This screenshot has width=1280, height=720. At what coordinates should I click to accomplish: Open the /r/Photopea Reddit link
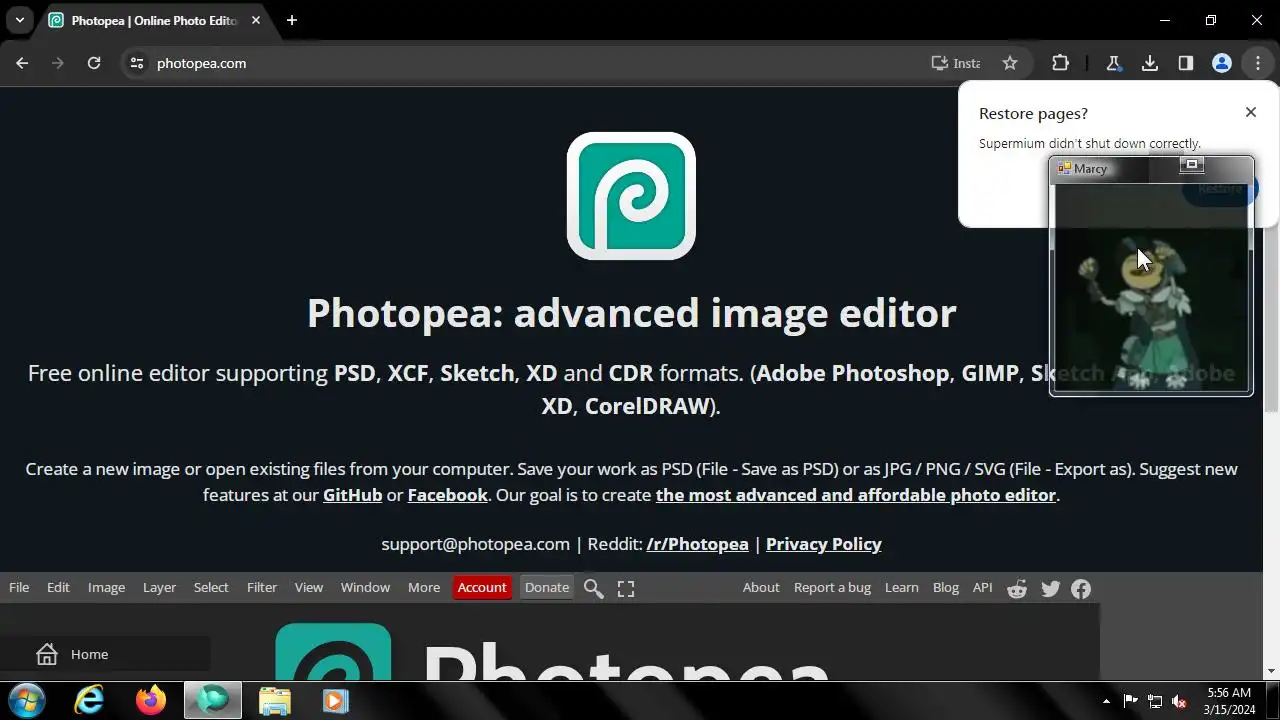tap(698, 544)
